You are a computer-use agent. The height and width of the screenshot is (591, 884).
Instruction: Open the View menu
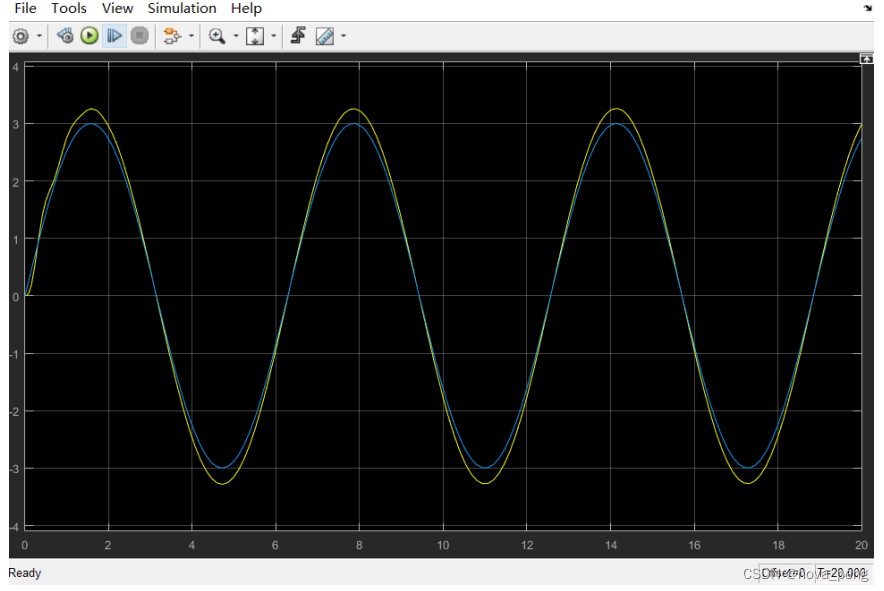click(117, 8)
